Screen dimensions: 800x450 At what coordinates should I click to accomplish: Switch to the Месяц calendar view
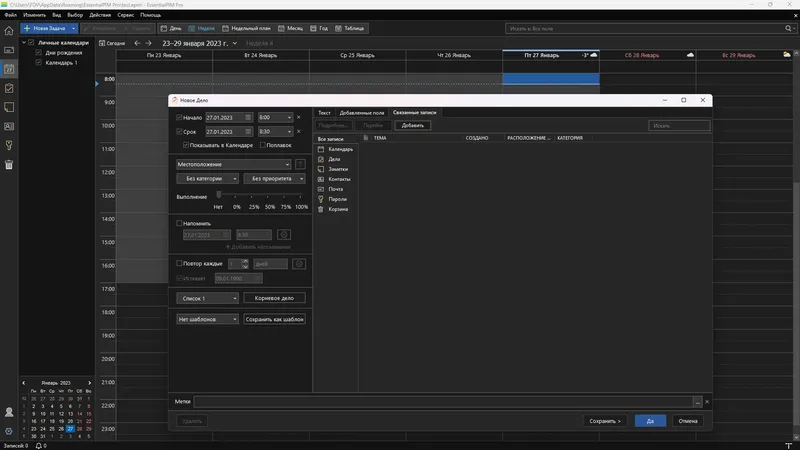pyautogui.click(x=290, y=29)
